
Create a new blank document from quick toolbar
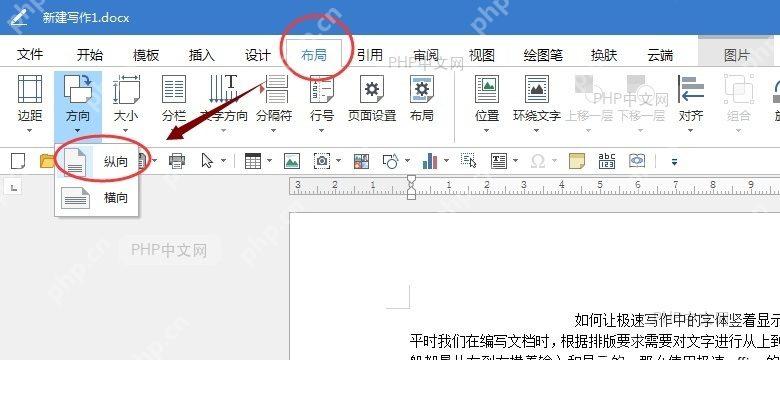pyautogui.click(x=18, y=161)
